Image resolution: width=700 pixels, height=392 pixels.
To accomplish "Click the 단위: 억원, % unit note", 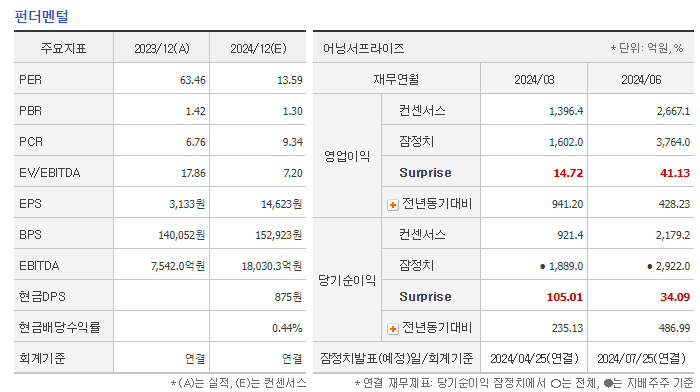I will tap(647, 48).
